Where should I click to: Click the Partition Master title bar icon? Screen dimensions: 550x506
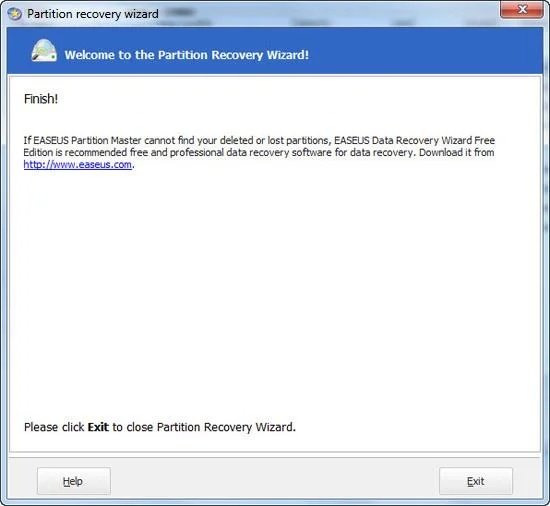[x=14, y=14]
